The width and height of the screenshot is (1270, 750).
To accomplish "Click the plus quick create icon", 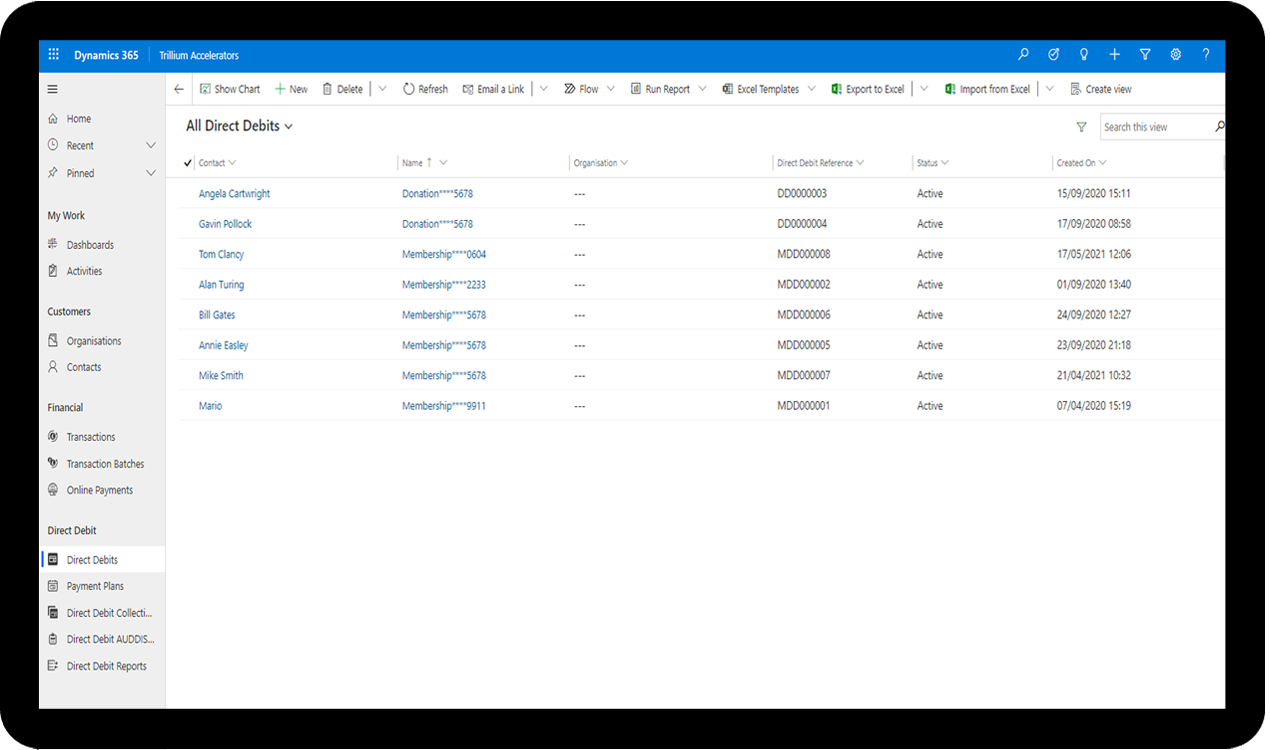I will (x=1114, y=55).
